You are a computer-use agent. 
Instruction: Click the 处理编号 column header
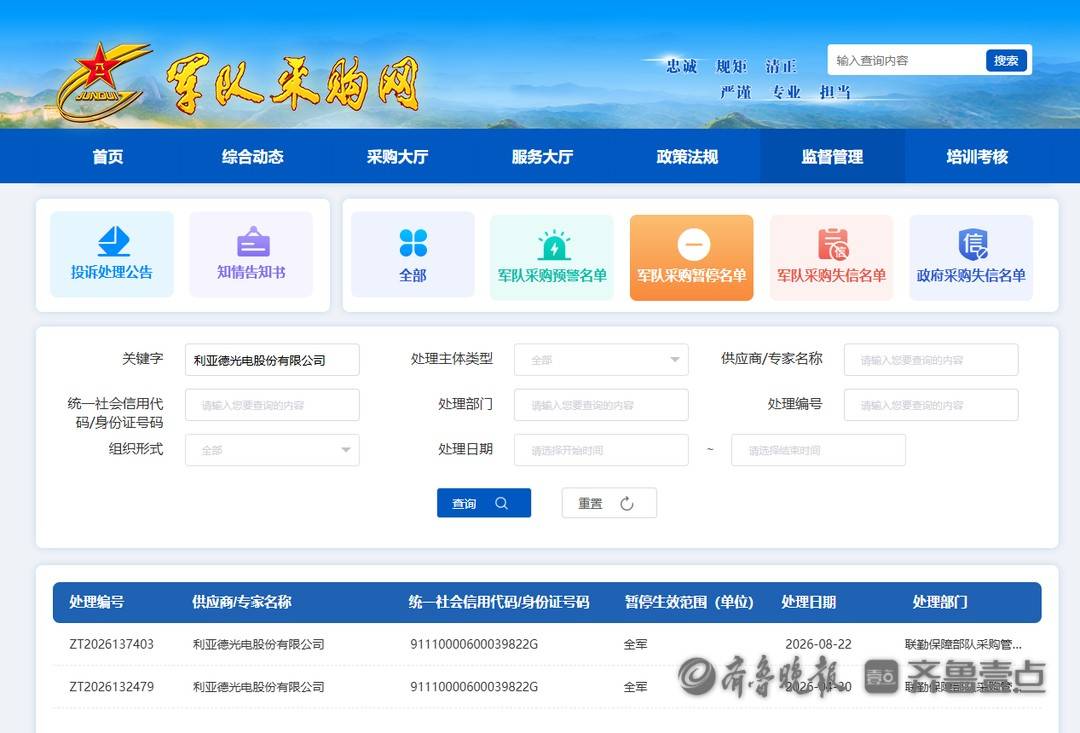pos(96,602)
